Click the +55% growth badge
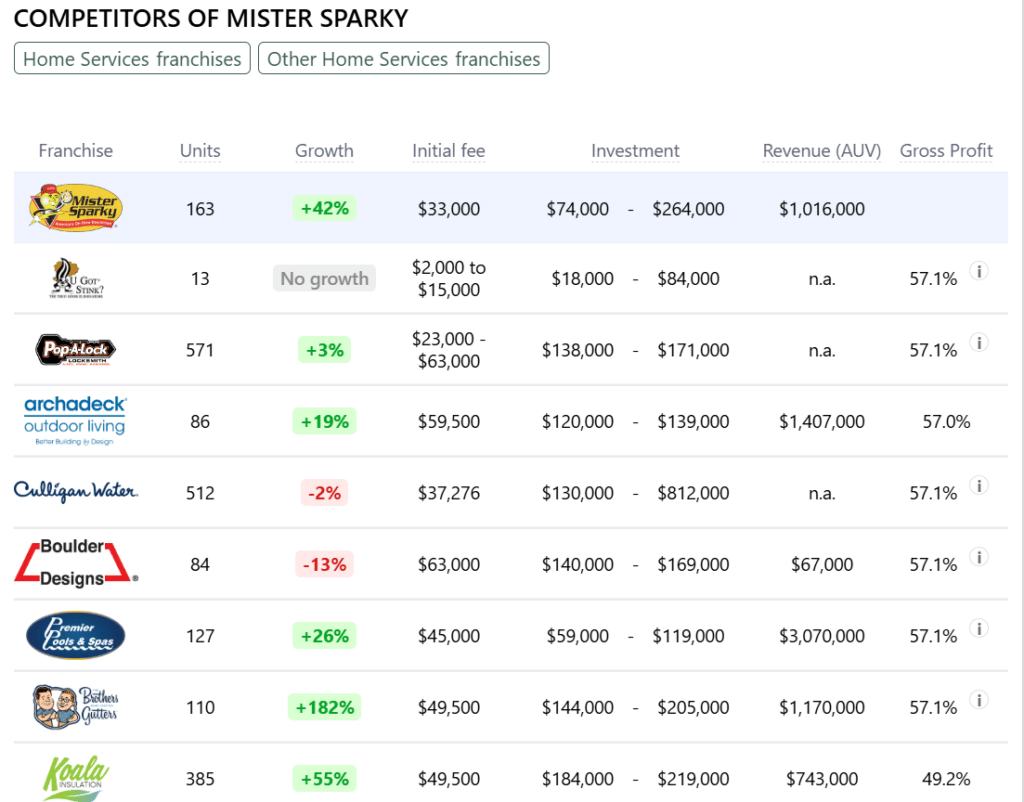 click(x=325, y=778)
